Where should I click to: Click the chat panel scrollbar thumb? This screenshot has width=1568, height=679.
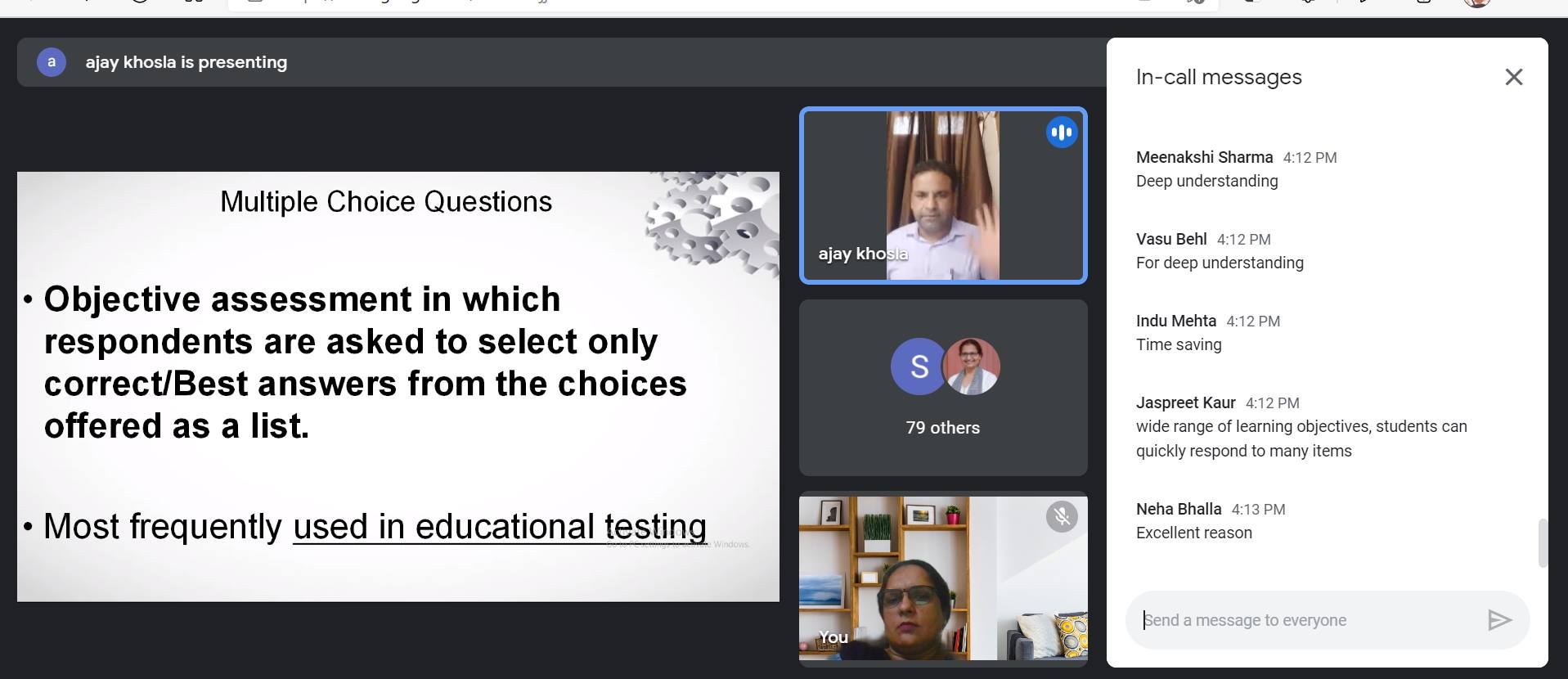(1543, 542)
